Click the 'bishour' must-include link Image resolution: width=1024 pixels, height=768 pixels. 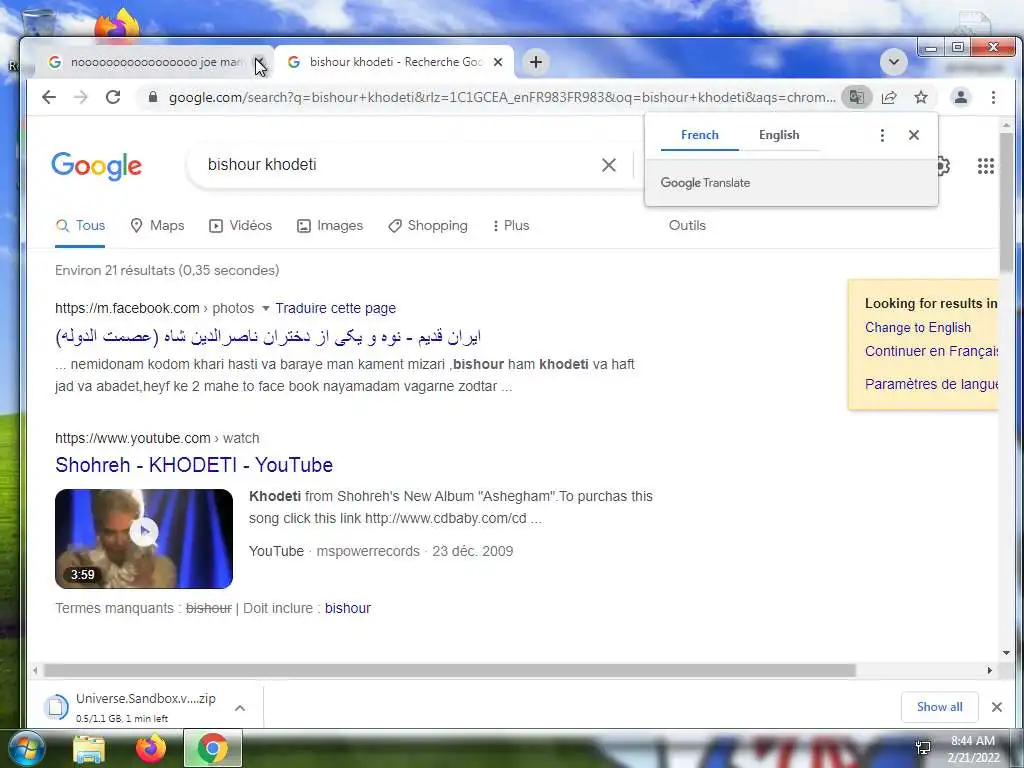pos(347,608)
